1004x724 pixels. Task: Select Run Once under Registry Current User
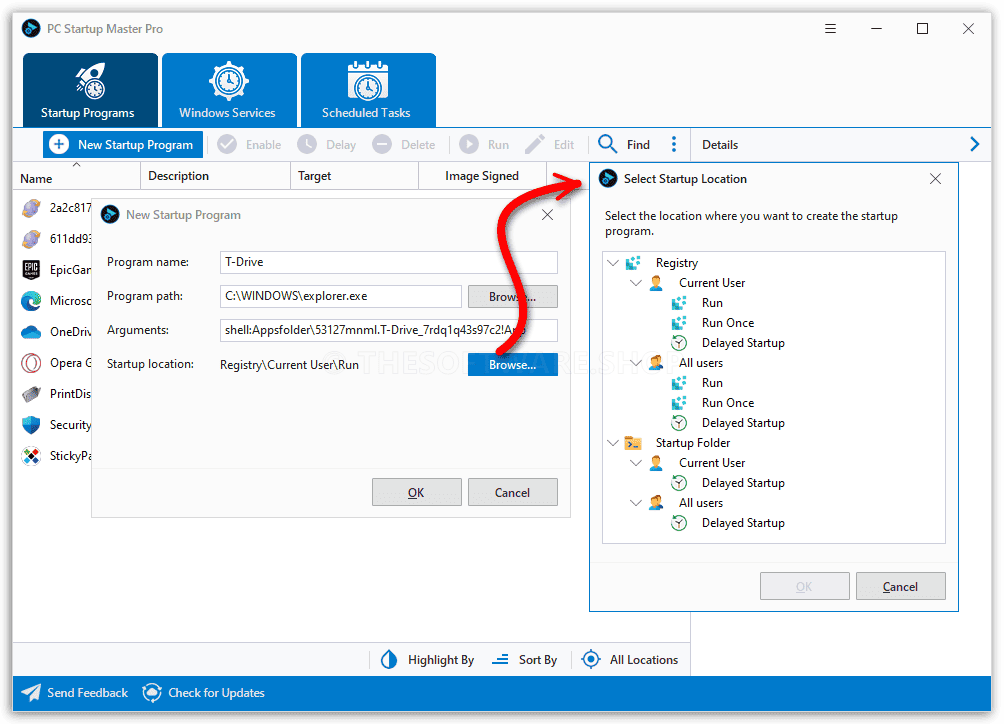[x=727, y=323]
